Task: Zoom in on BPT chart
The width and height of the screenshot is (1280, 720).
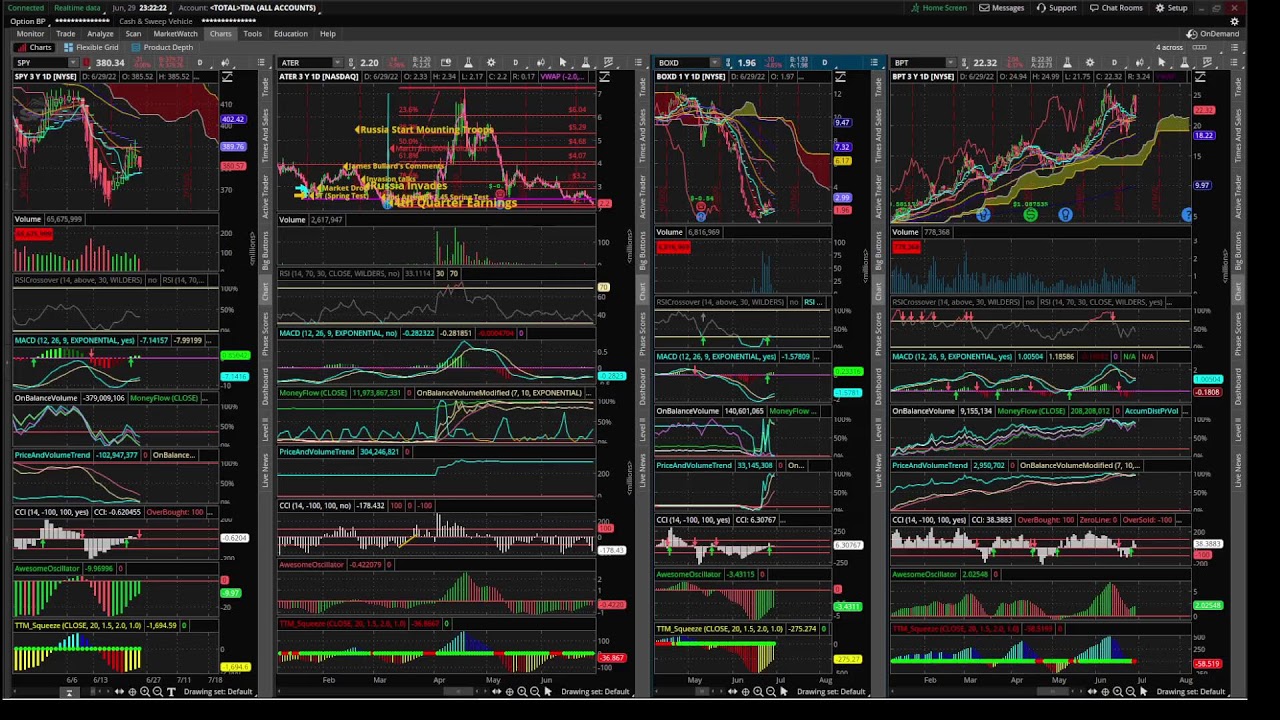Action: coord(1118,692)
